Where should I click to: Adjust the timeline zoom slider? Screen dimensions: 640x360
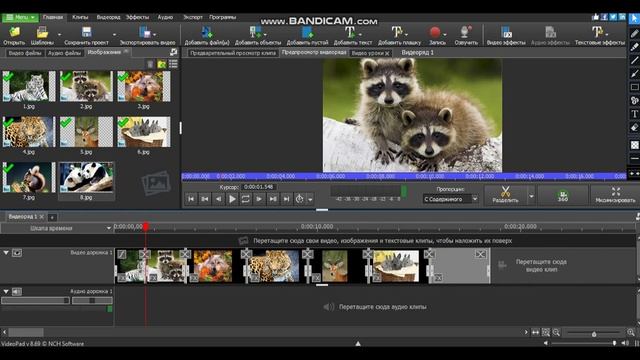pyautogui.click(x=594, y=333)
